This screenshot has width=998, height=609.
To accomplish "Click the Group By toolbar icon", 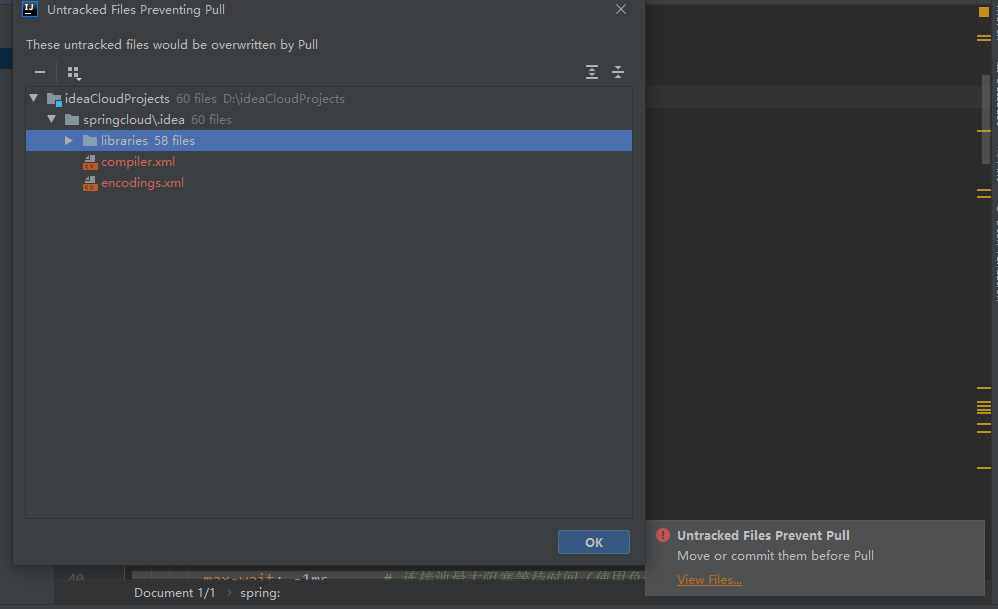I will pos(74,73).
